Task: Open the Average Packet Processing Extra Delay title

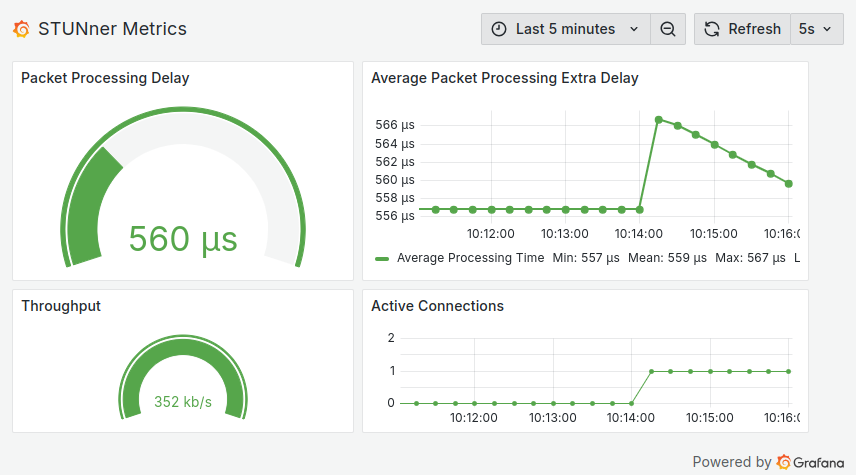Action: 504,78
